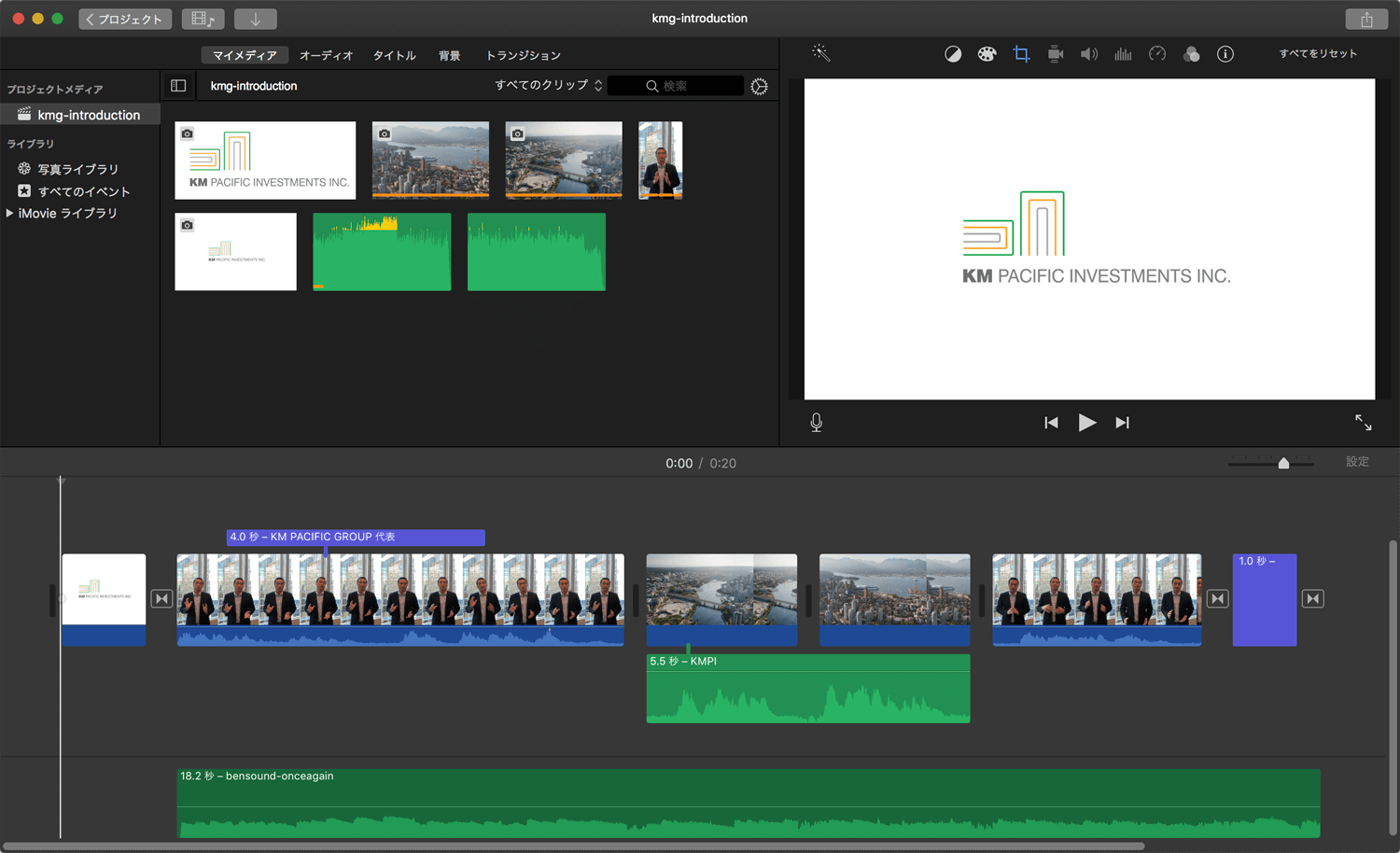Click すべてをリセット button
This screenshot has height=853, width=1400.
click(x=1318, y=53)
